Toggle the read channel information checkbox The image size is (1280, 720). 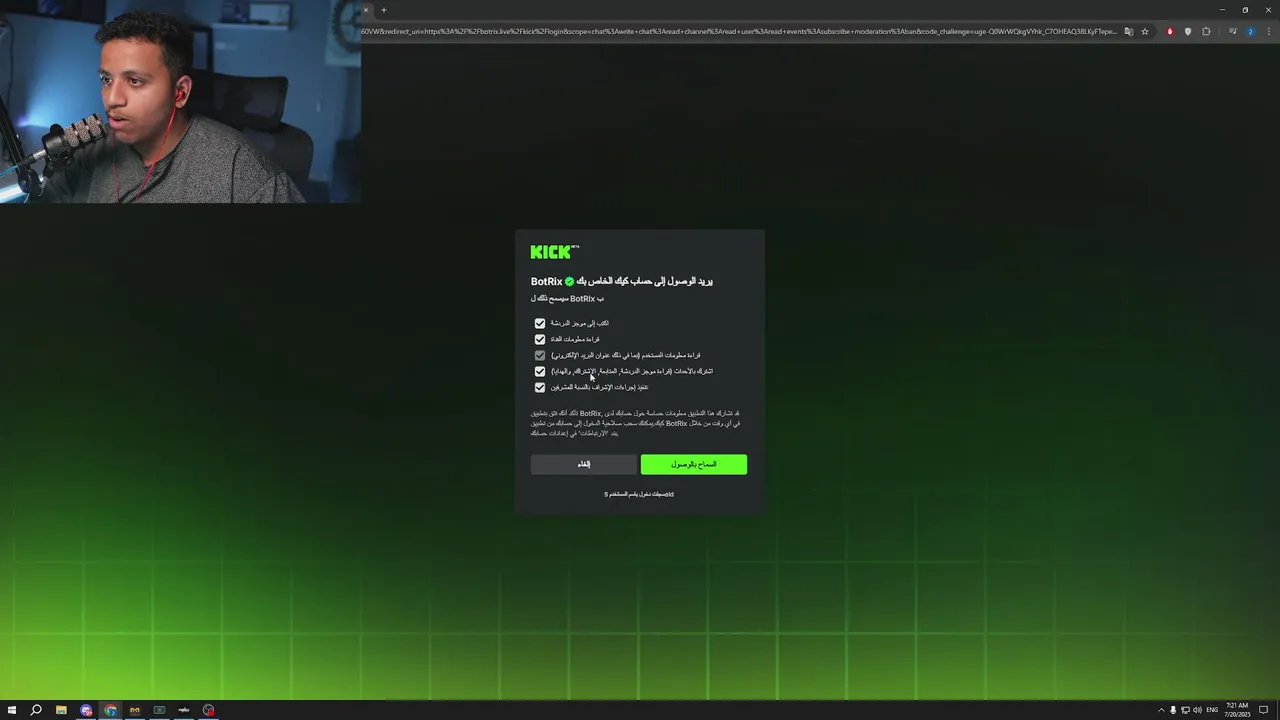point(540,339)
